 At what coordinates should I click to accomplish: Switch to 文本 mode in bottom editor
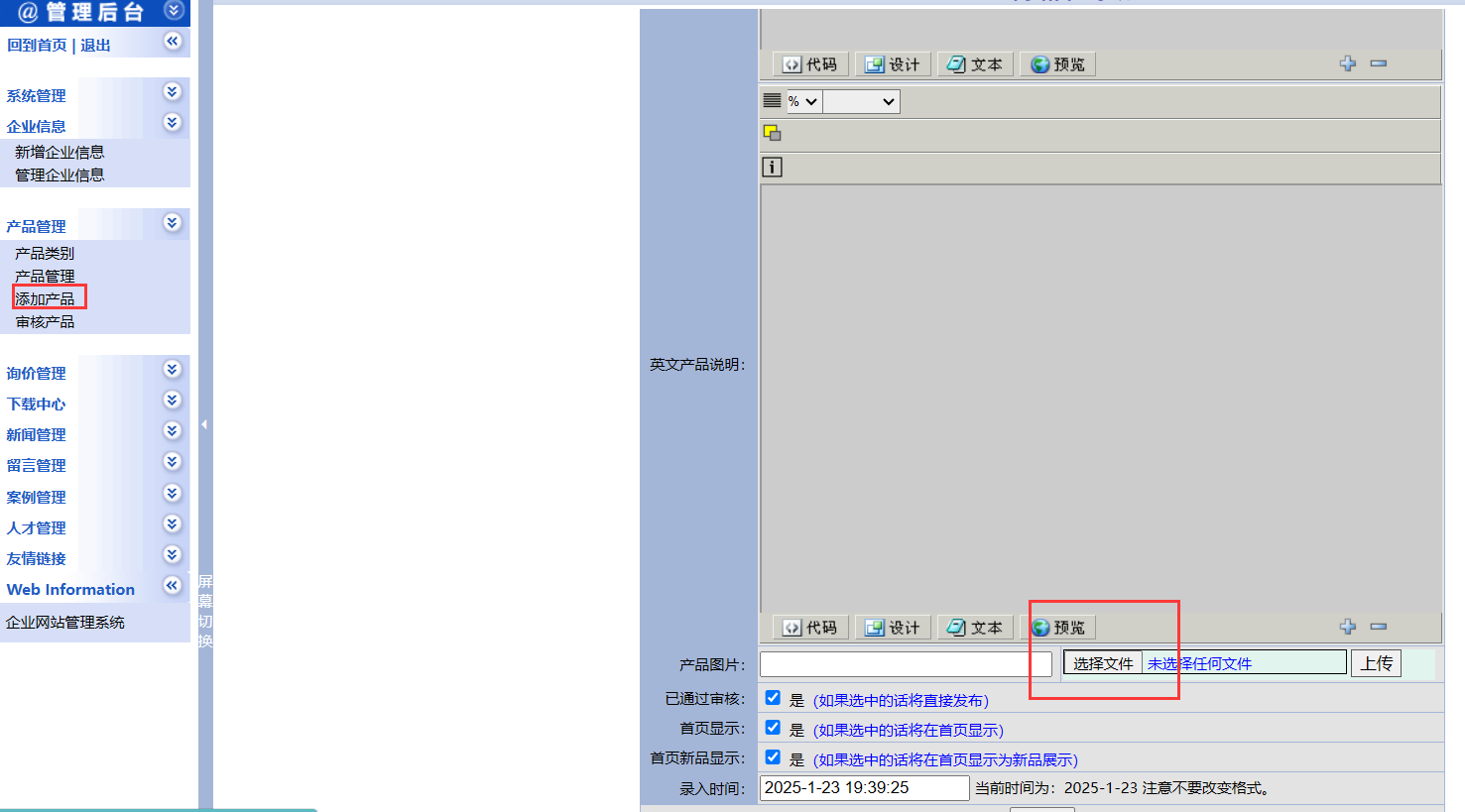[x=975, y=628]
